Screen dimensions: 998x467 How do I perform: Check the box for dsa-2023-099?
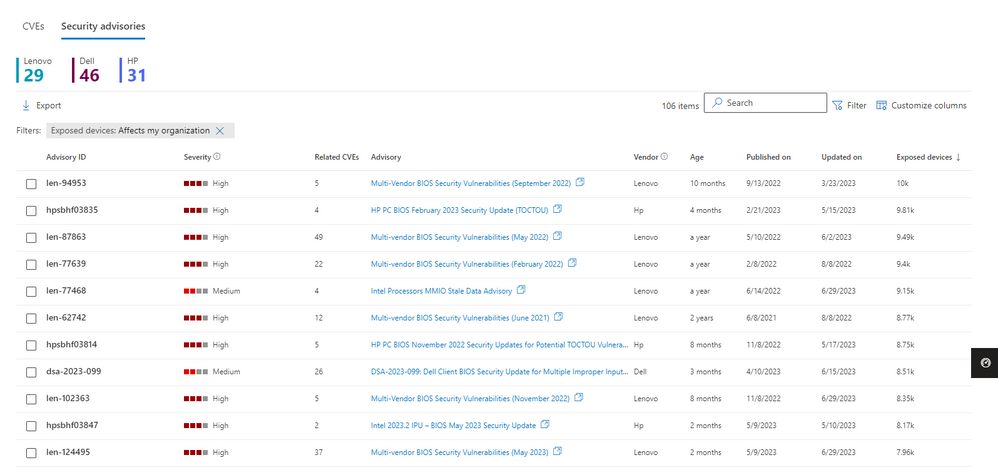31,372
